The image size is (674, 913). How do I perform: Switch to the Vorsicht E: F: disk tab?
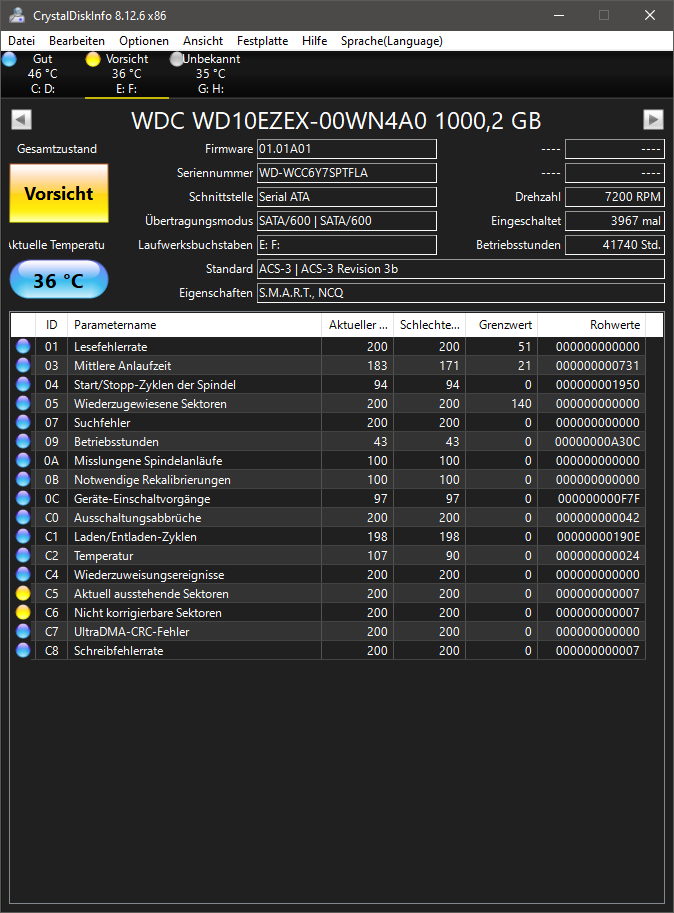click(126, 74)
